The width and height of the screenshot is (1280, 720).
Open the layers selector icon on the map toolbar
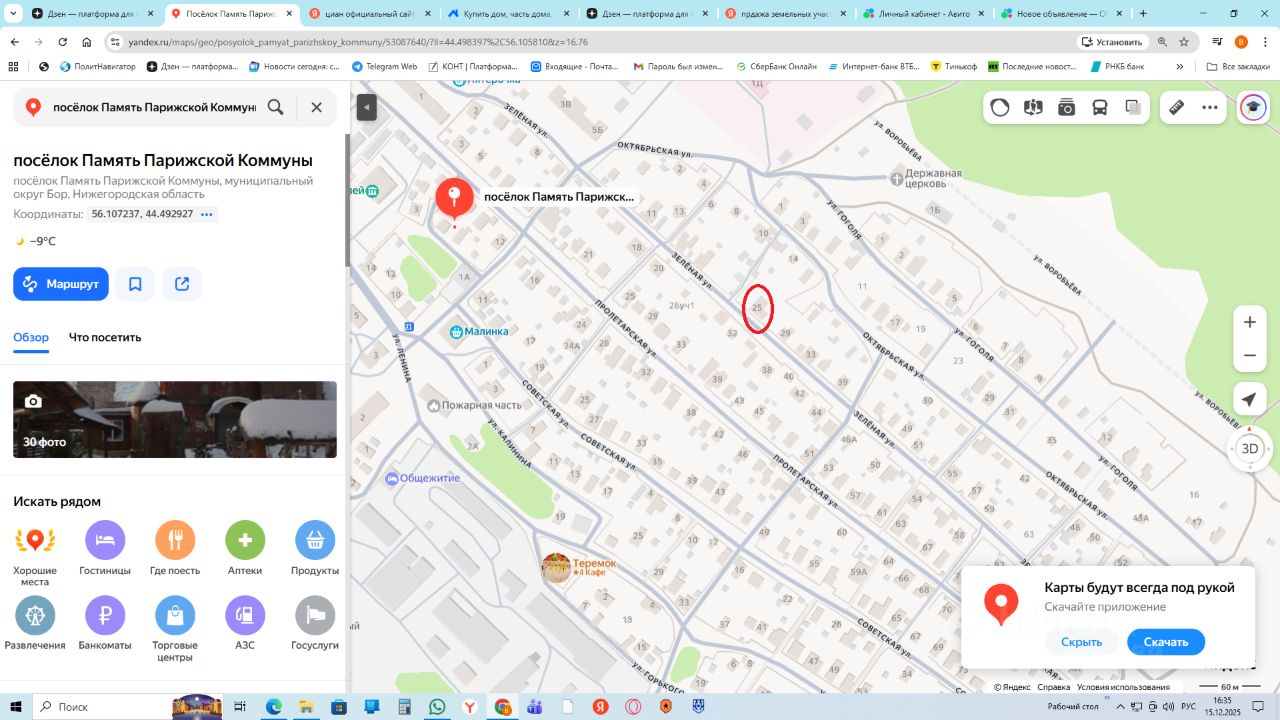pyautogui.click(x=1000, y=107)
